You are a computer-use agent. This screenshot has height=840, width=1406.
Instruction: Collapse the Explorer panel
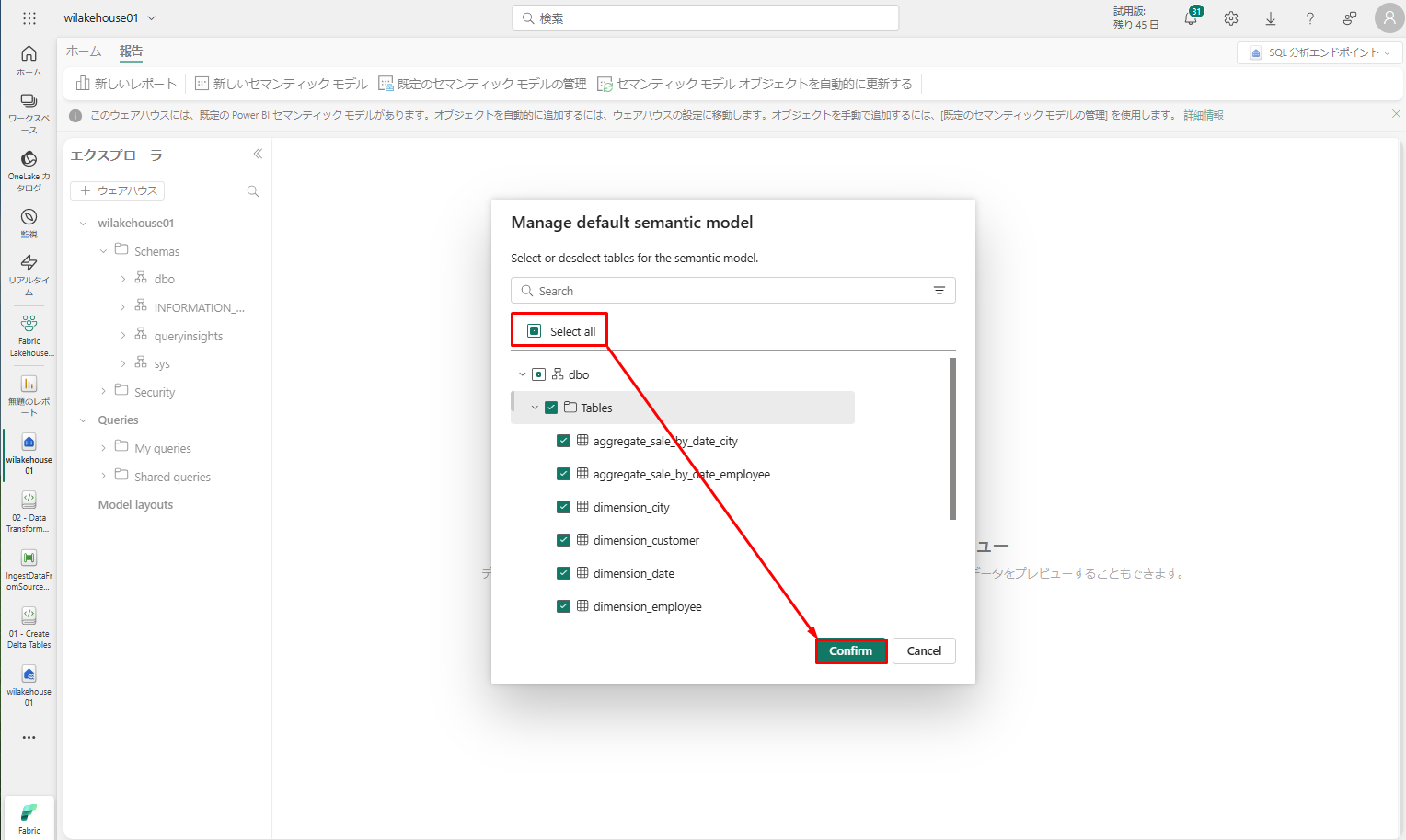[258, 155]
